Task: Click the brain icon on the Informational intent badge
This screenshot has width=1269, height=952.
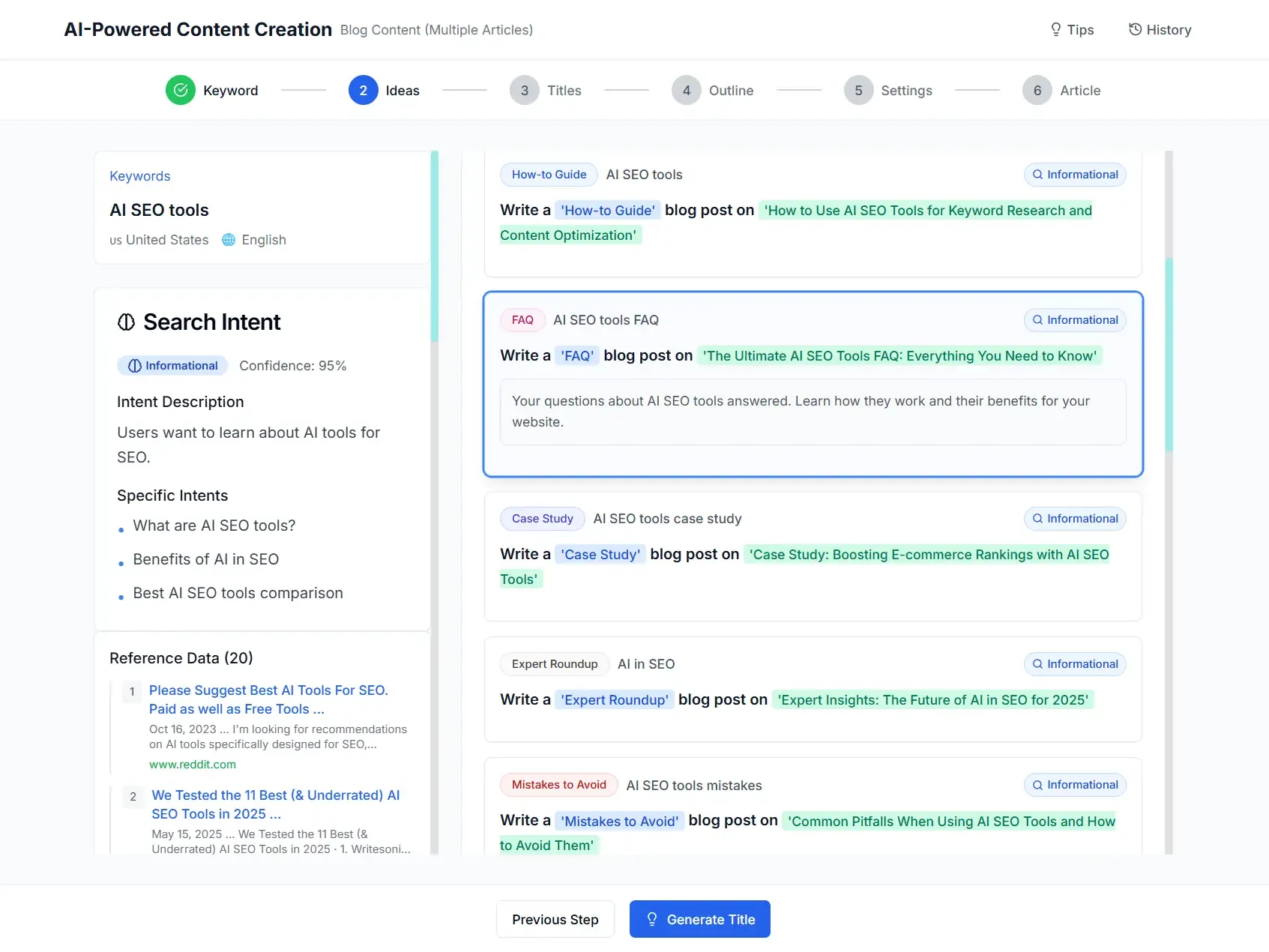Action: tap(134, 365)
